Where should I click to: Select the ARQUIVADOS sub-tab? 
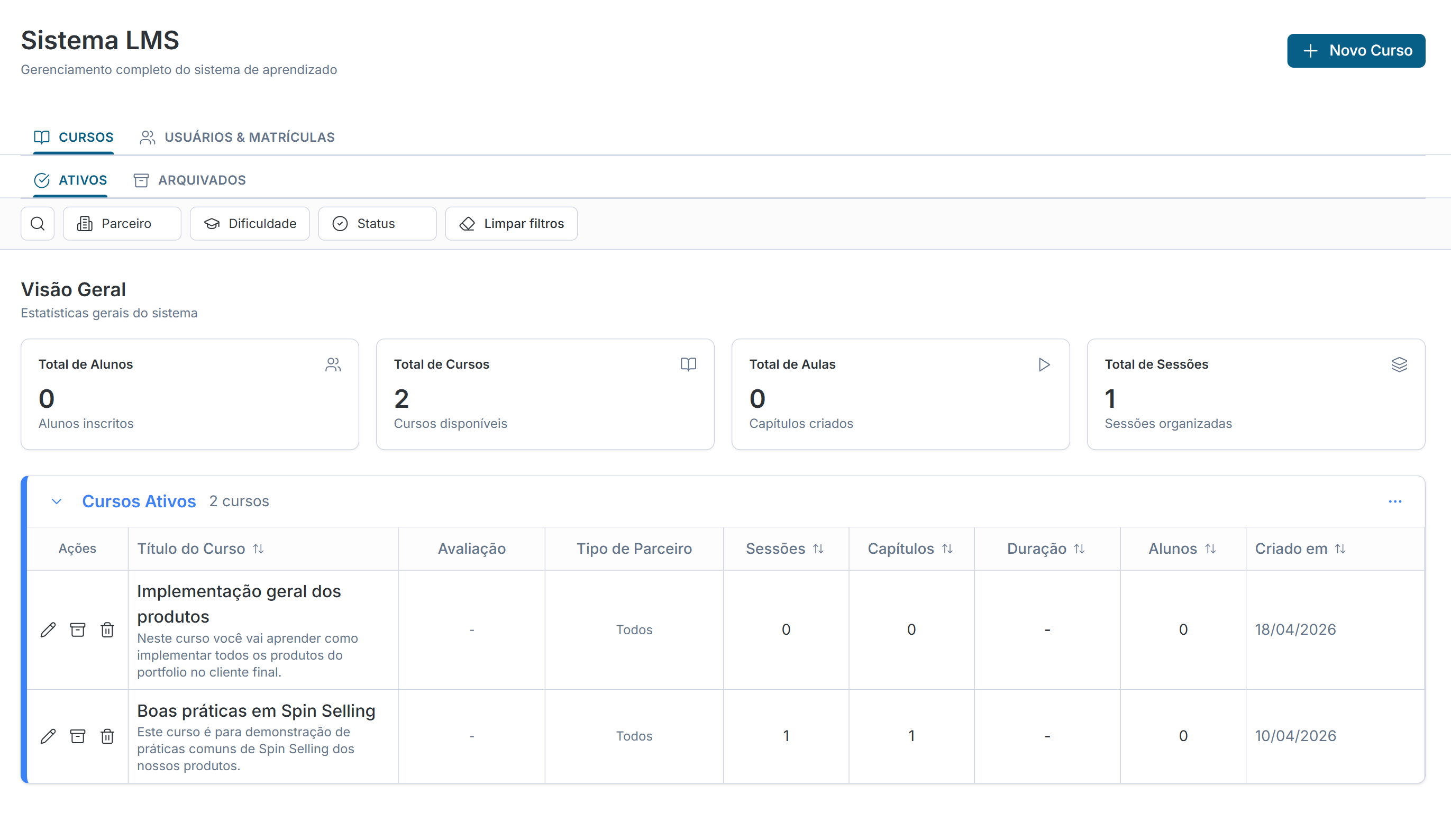coord(189,180)
